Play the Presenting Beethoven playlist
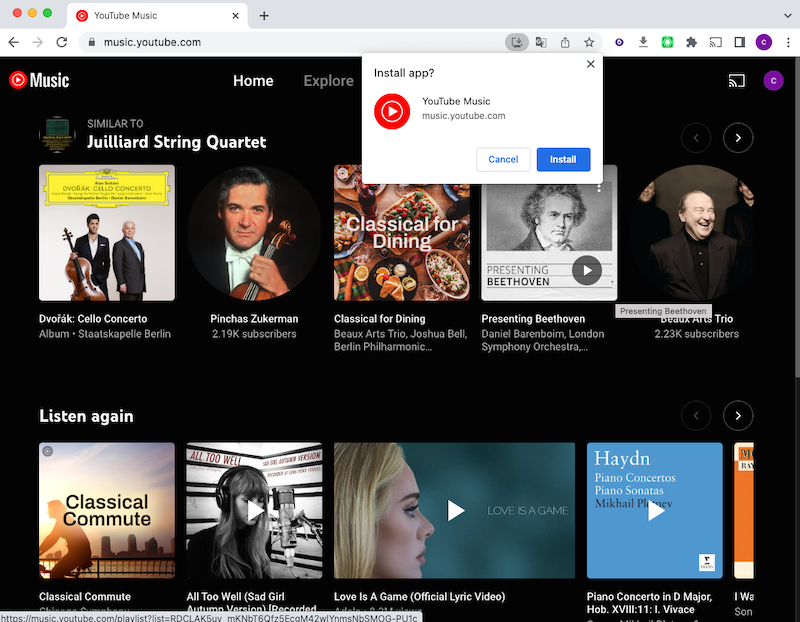Image resolution: width=800 pixels, height=622 pixels. [x=587, y=269]
